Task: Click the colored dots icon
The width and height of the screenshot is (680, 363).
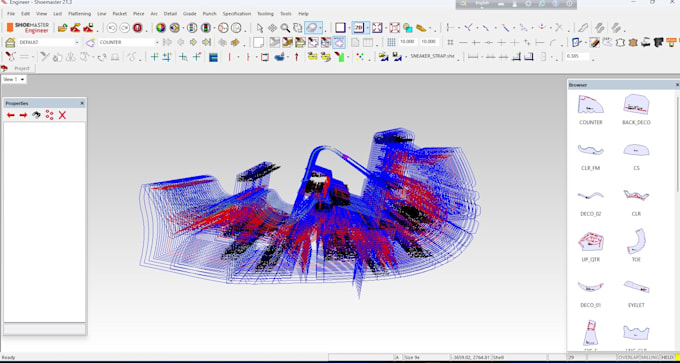Action: point(360,57)
